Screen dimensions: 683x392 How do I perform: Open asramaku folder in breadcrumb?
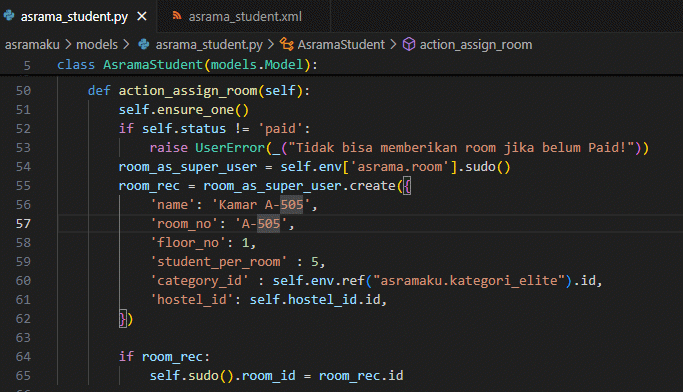32,44
